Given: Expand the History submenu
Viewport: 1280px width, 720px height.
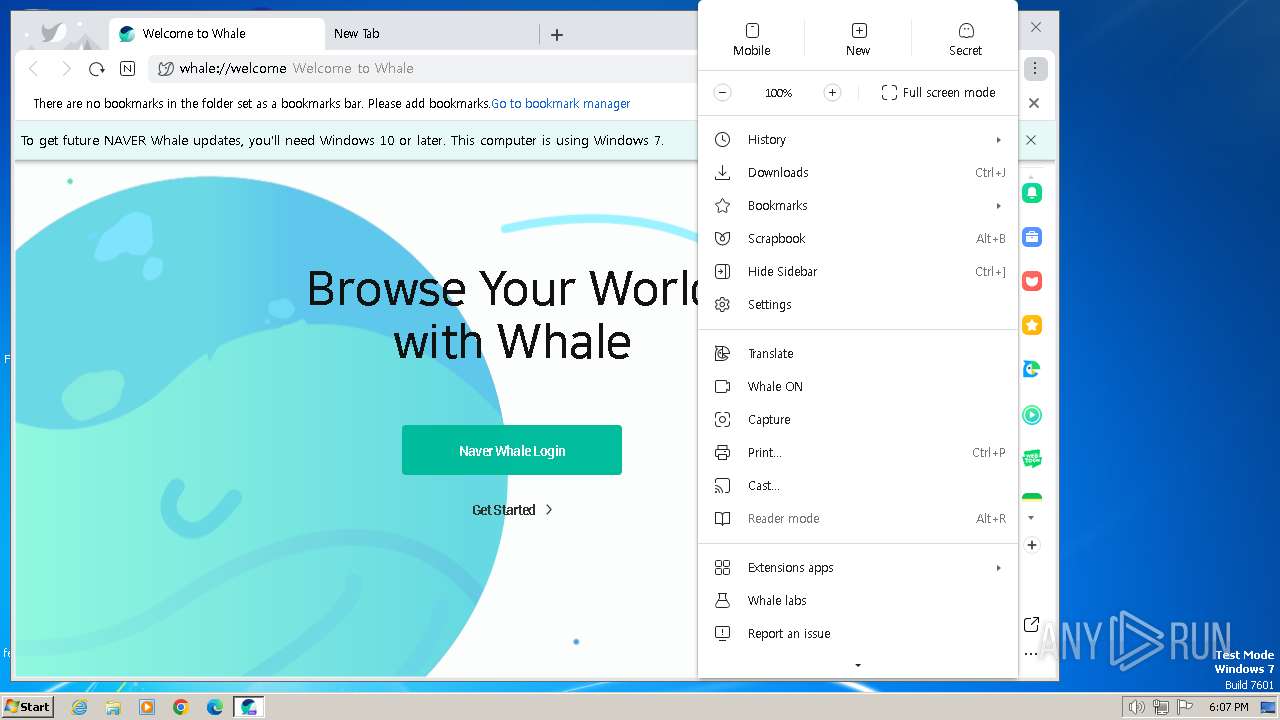Looking at the screenshot, I should point(858,140).
